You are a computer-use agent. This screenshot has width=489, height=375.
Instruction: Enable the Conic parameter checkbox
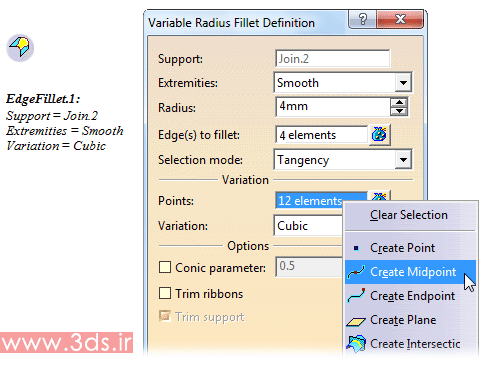(165, 267)
